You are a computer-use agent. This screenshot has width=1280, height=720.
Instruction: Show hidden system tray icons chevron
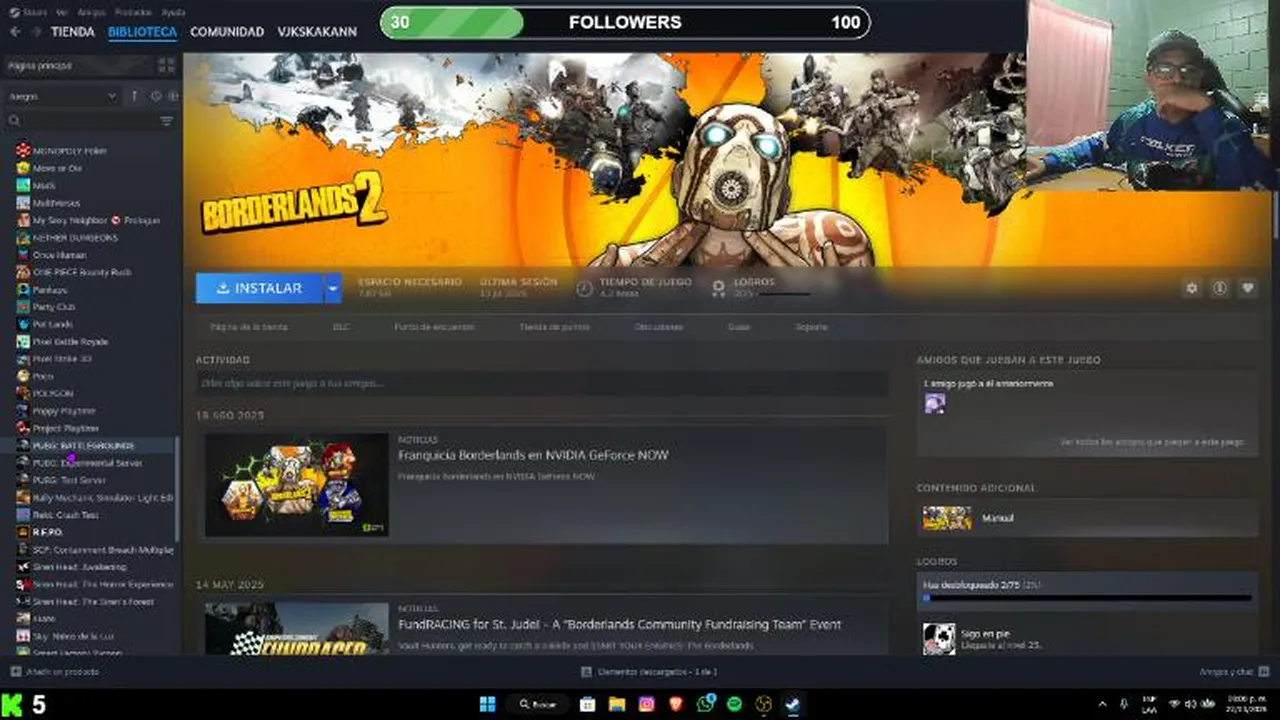pyautogui.click(x=1103, y=704)
